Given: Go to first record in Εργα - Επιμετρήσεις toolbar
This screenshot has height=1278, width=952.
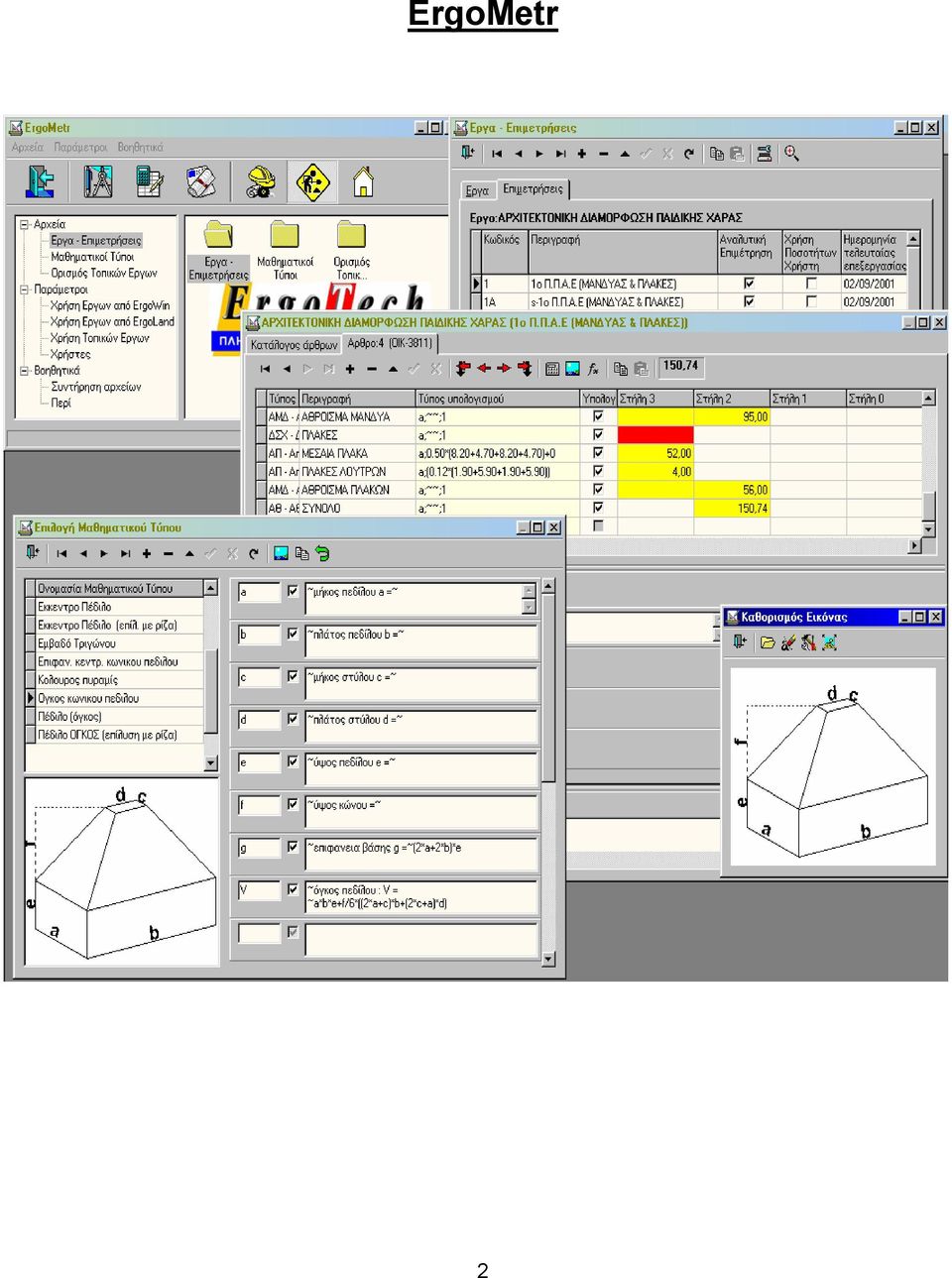Looking at the screenshot, I should click(497, 154).
